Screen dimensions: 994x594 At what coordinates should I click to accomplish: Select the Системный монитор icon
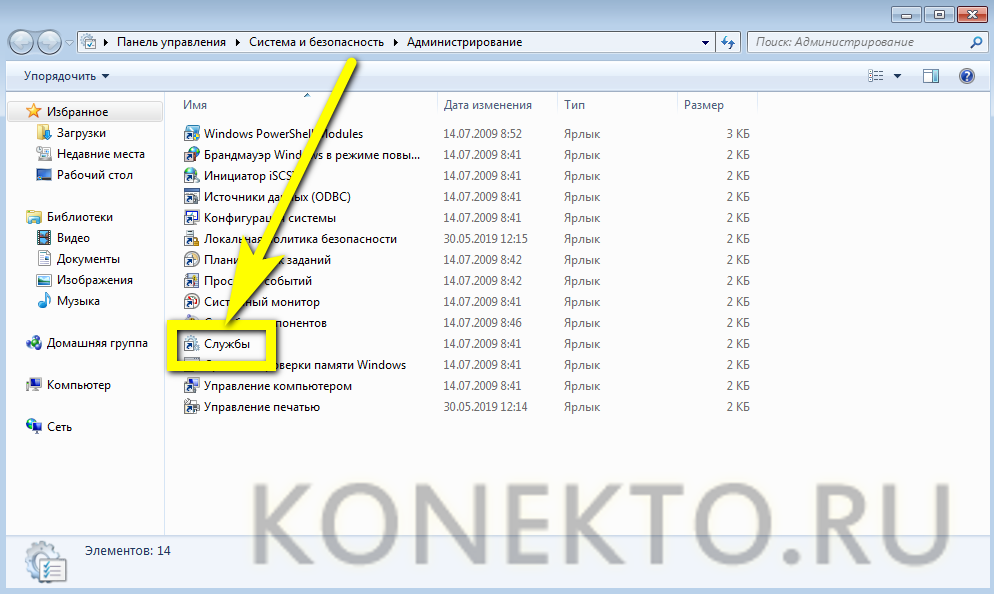click(191, 302)
